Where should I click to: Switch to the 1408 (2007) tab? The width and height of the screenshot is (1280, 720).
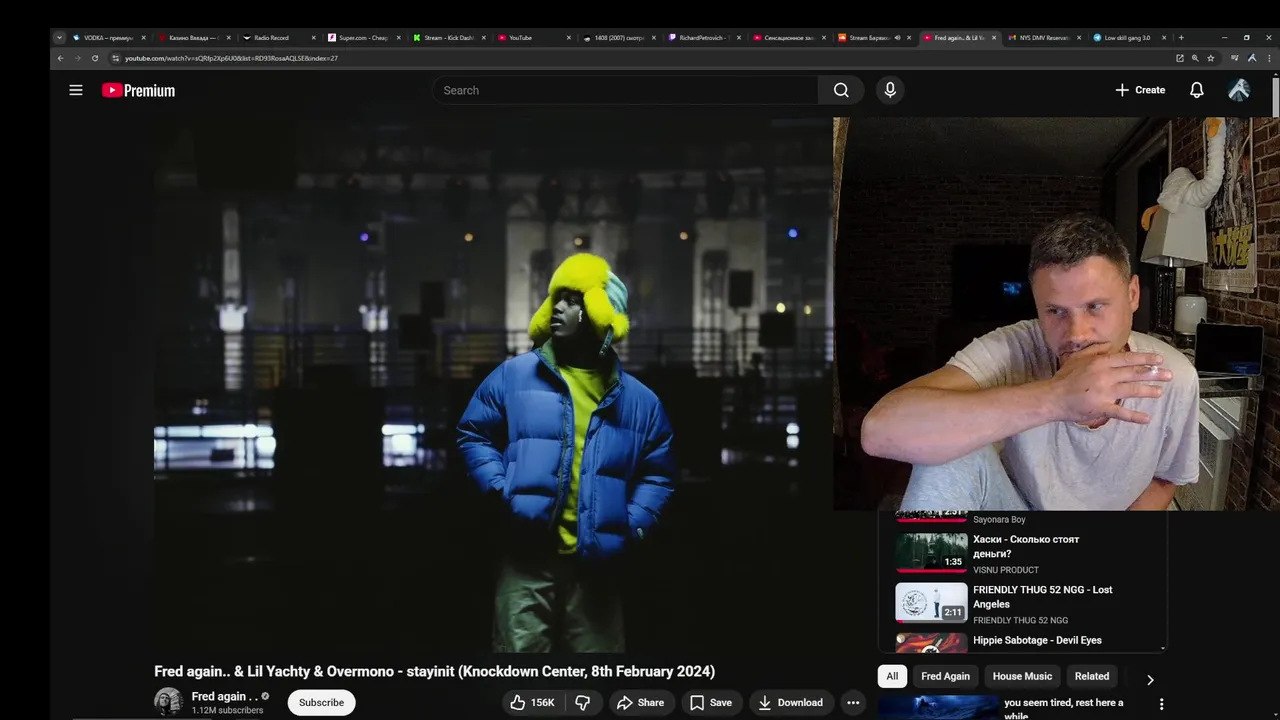click(x=618, y=37)
